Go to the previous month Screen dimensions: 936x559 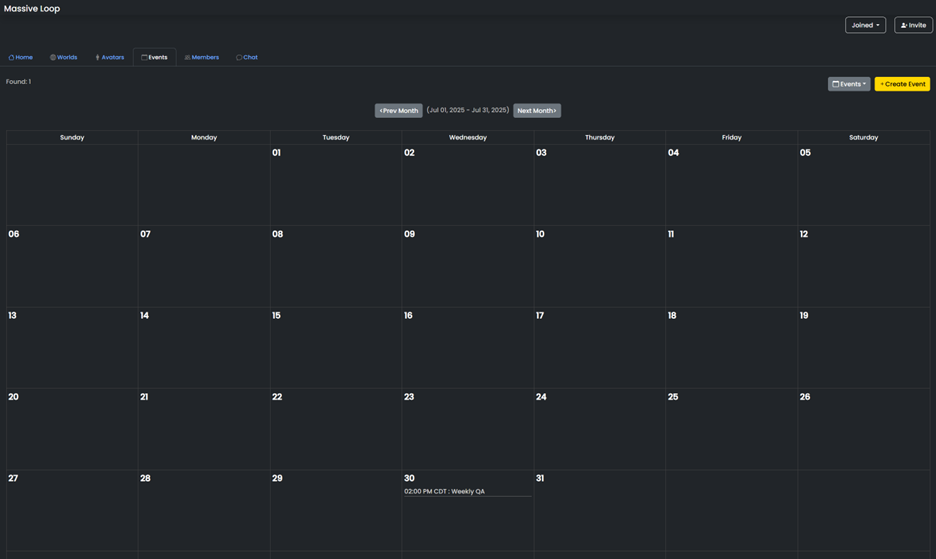click(398, 110)
